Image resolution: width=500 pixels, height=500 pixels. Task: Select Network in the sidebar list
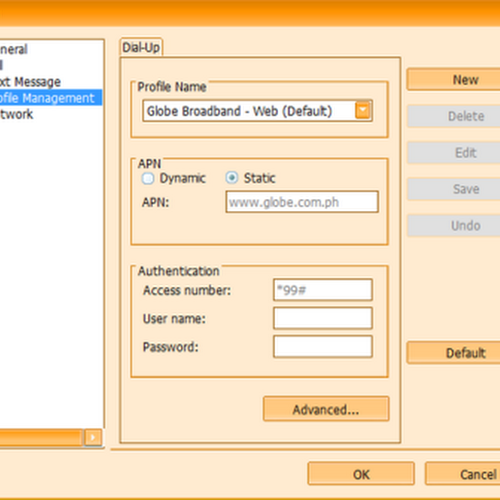[16, 114]
